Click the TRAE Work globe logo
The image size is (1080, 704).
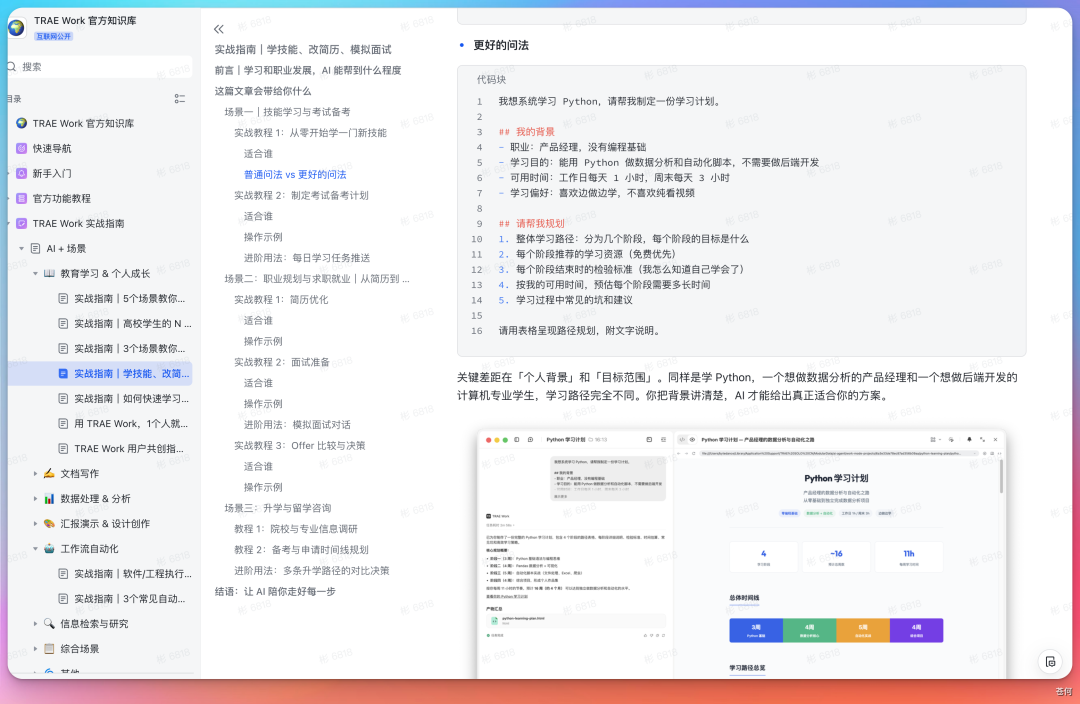[x=17, y=28]
